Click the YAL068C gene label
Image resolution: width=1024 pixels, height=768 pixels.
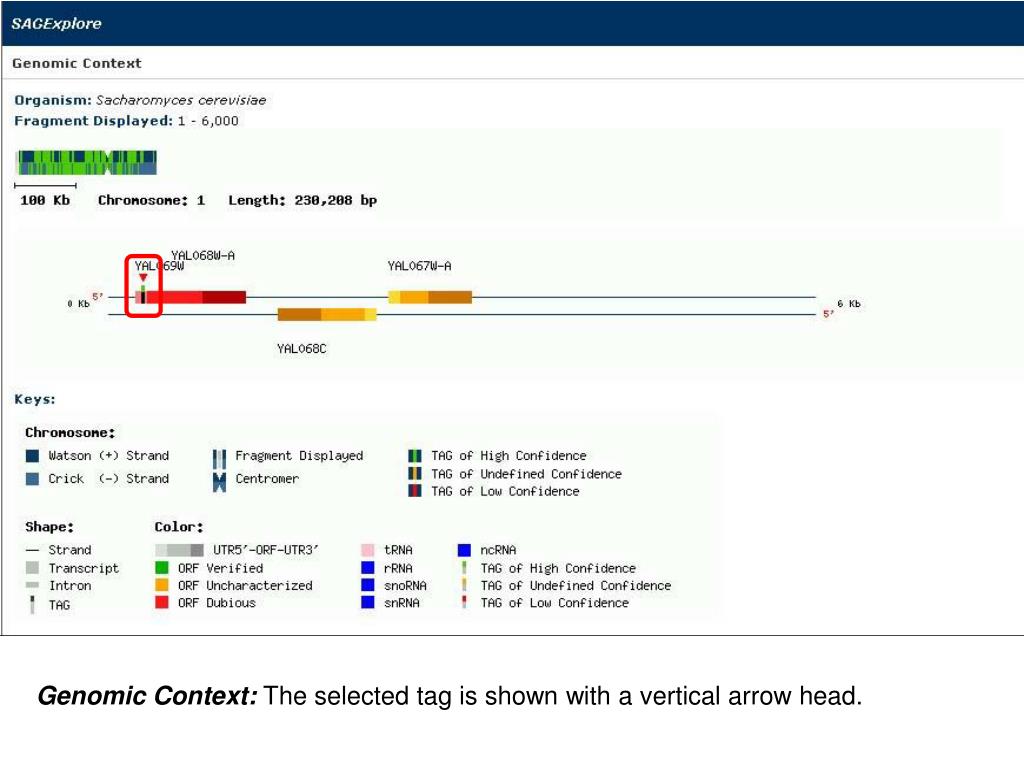[302, 349]
